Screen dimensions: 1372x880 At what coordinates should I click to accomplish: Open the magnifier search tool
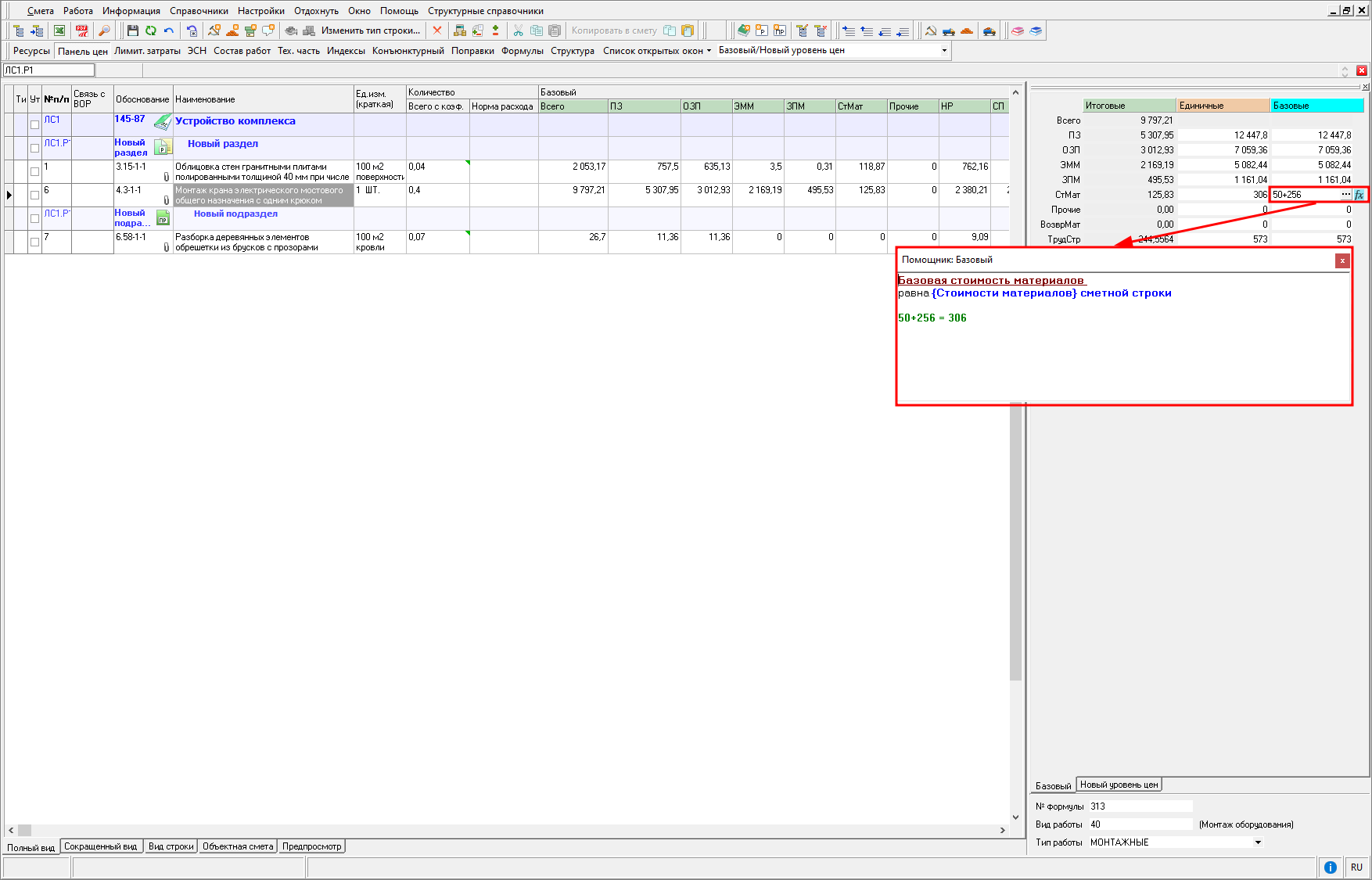tap(104, 31)
